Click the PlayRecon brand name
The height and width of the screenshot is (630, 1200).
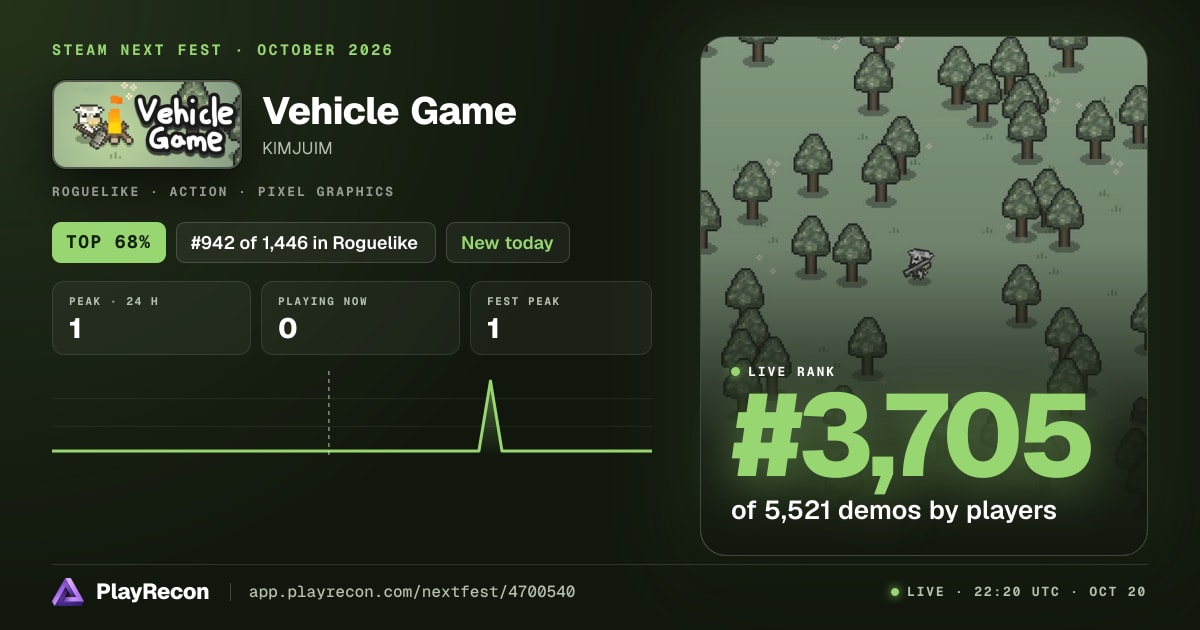click(153, 592)
